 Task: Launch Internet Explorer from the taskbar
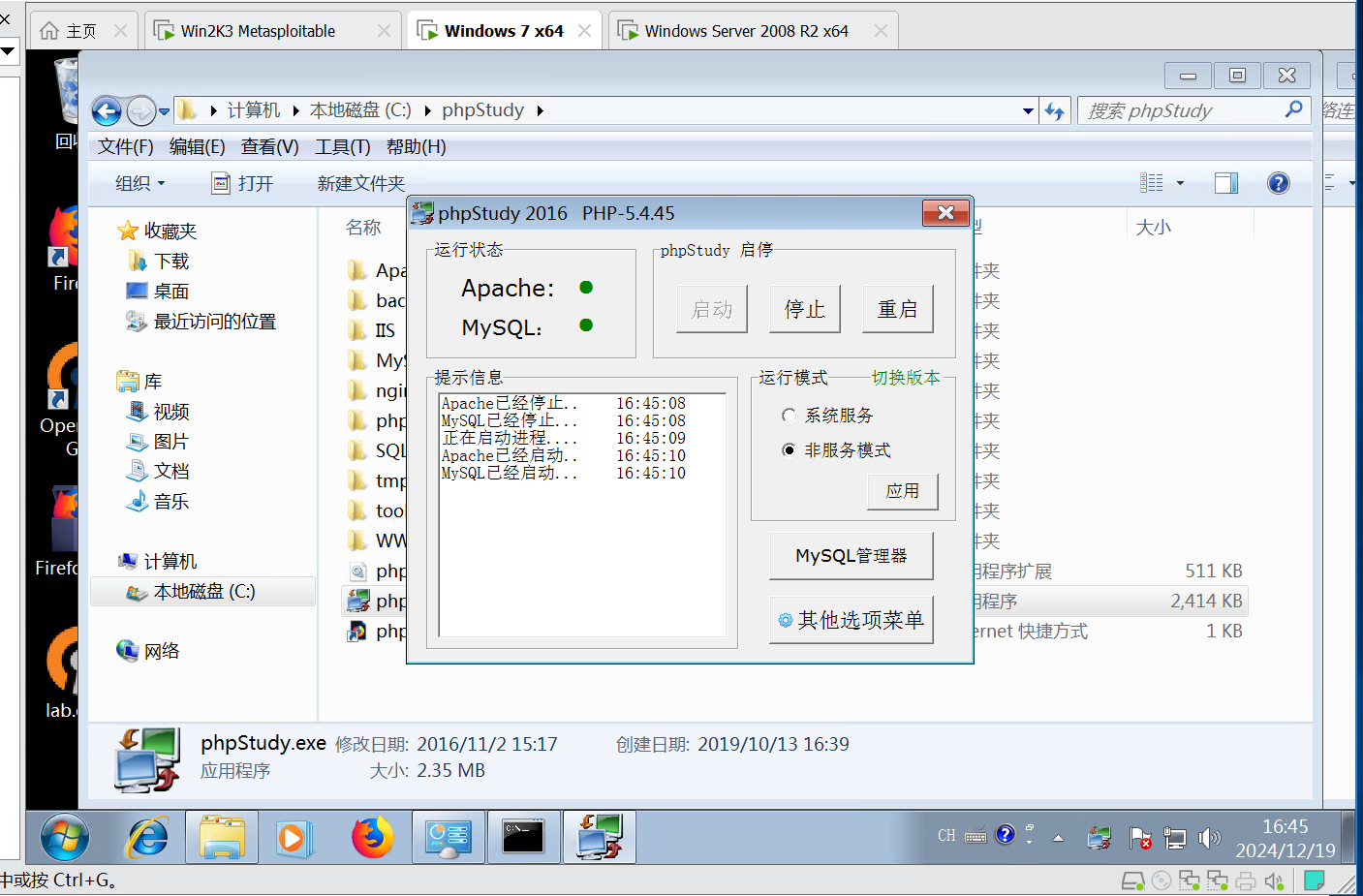click(x=147, y=838)
